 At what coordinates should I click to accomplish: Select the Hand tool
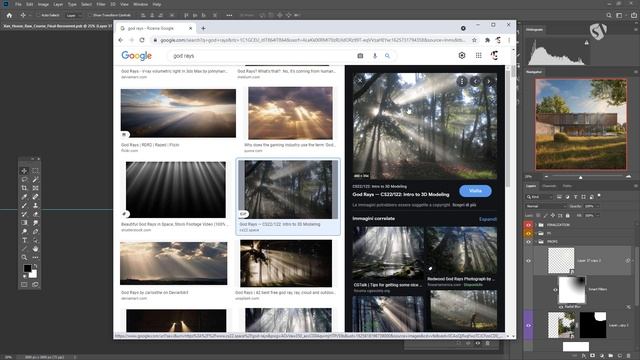35,249
